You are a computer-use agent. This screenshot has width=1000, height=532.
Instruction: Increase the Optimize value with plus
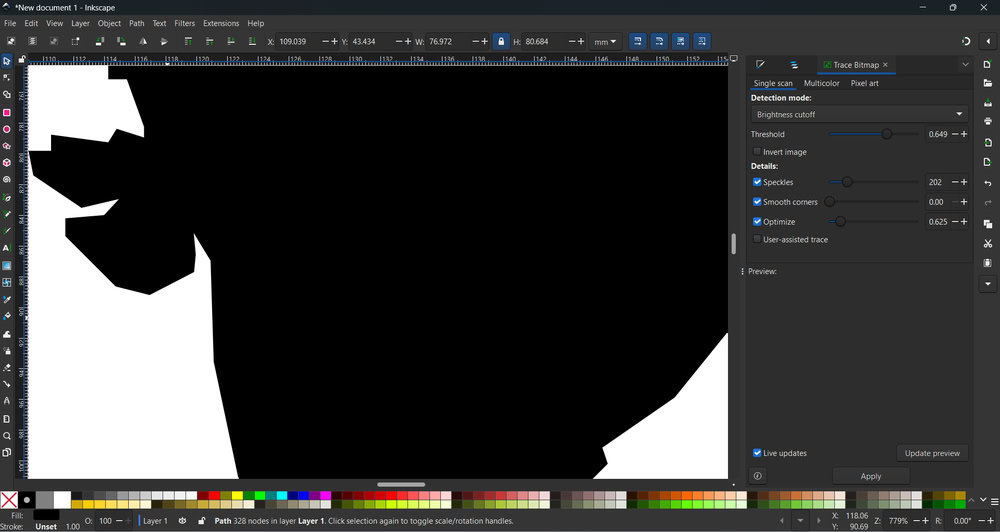point(964,221)
